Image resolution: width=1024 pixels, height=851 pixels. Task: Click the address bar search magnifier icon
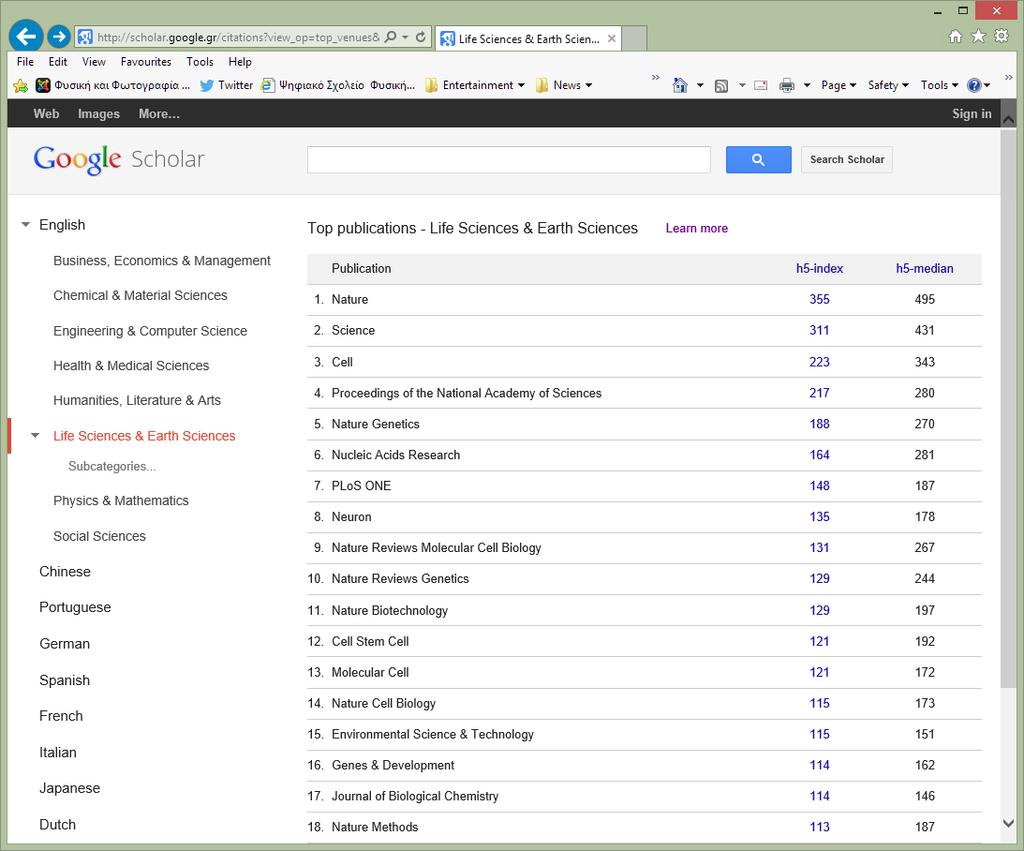[x=391, y=37]
